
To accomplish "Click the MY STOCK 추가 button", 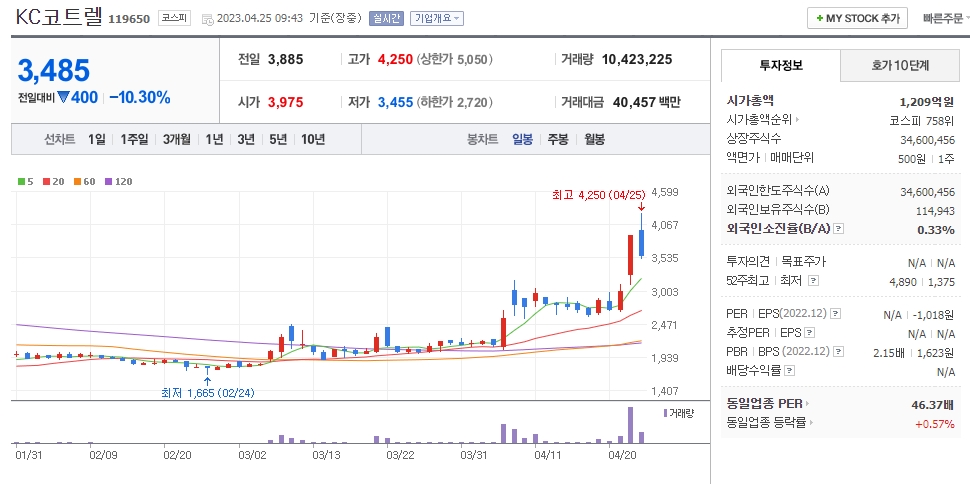I will tap(857, 19).
